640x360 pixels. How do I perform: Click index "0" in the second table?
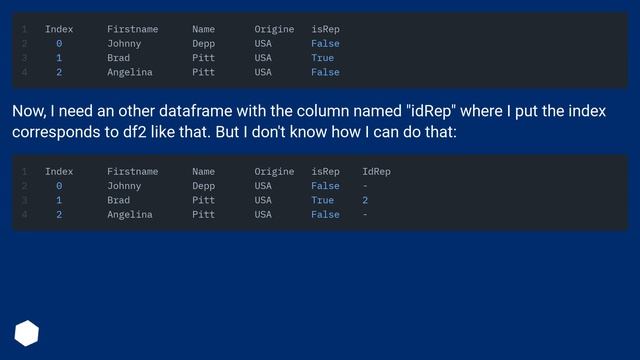(x=59, y=186)
